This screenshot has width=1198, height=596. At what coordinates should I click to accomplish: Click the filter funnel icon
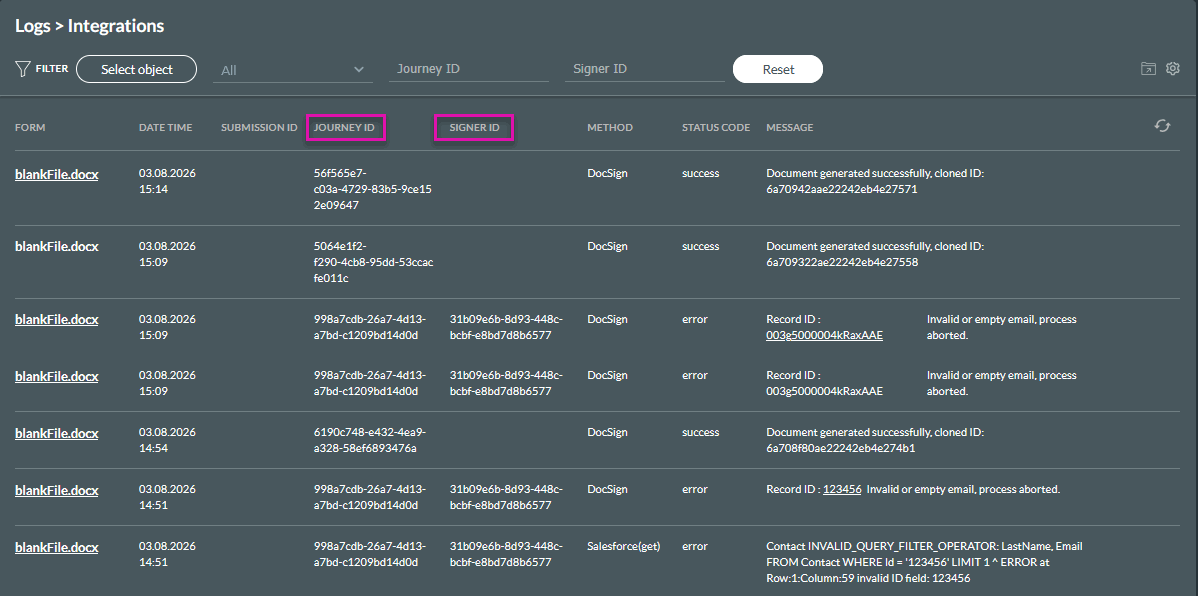tap(22, 70)
